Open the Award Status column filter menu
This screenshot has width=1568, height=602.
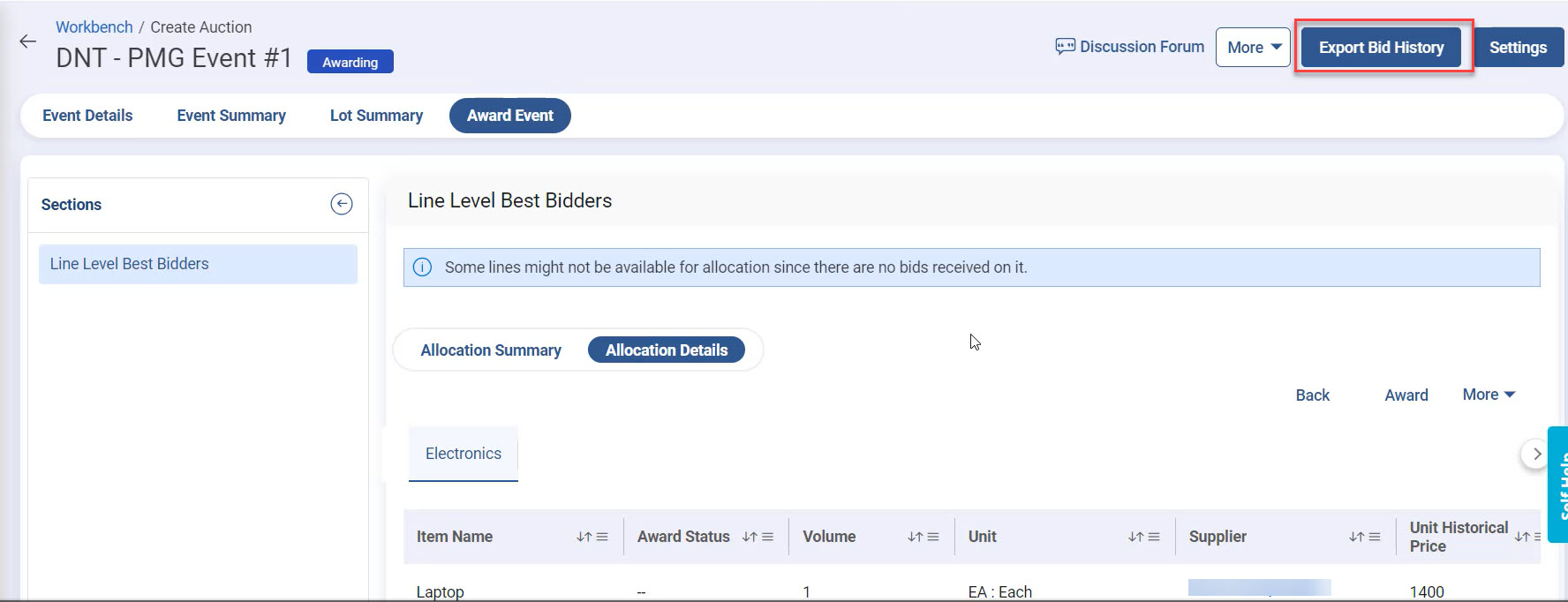point(768,537)
